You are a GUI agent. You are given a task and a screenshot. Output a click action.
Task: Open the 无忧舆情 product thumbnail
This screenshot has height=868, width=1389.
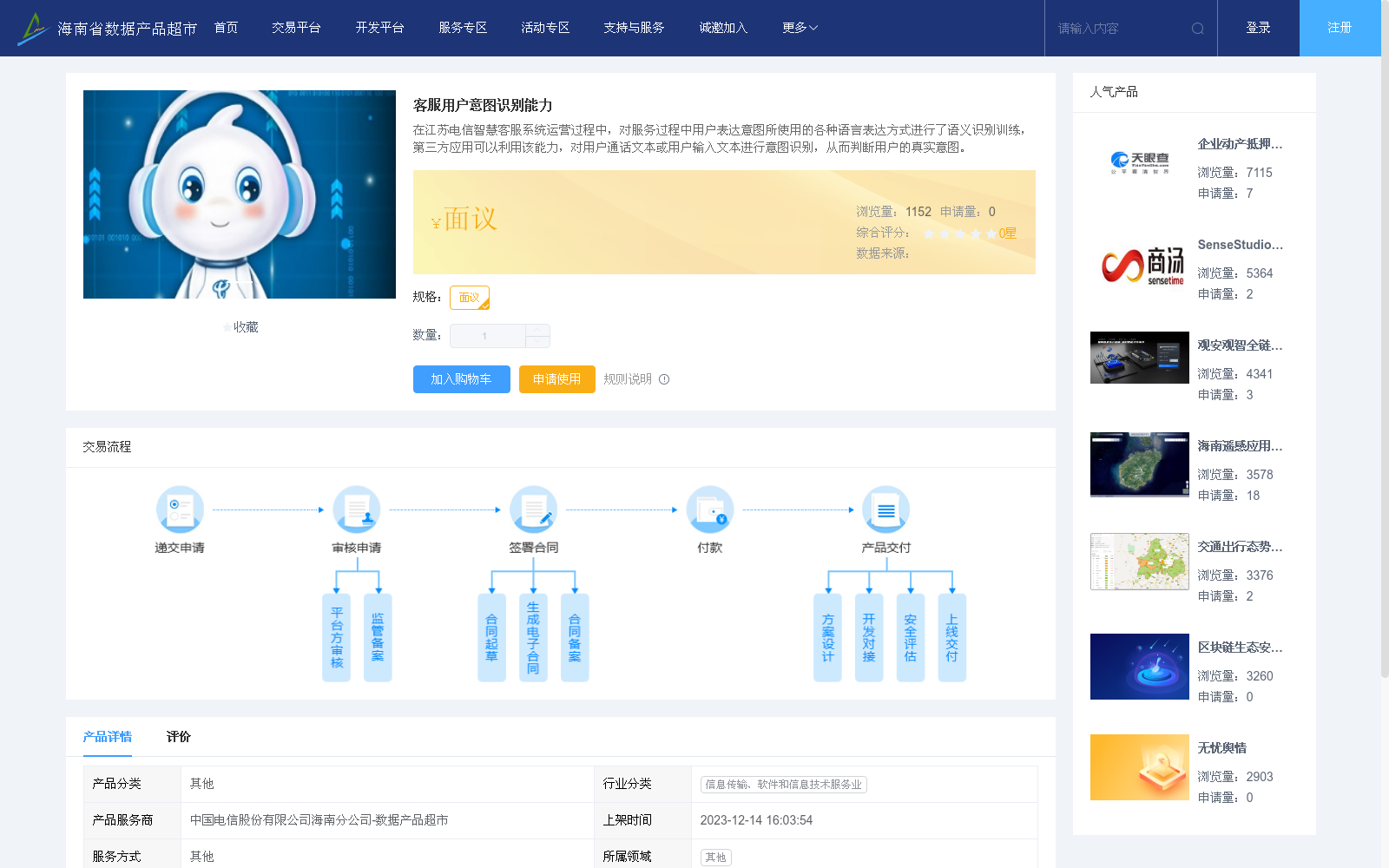[x=1140, y=767]
